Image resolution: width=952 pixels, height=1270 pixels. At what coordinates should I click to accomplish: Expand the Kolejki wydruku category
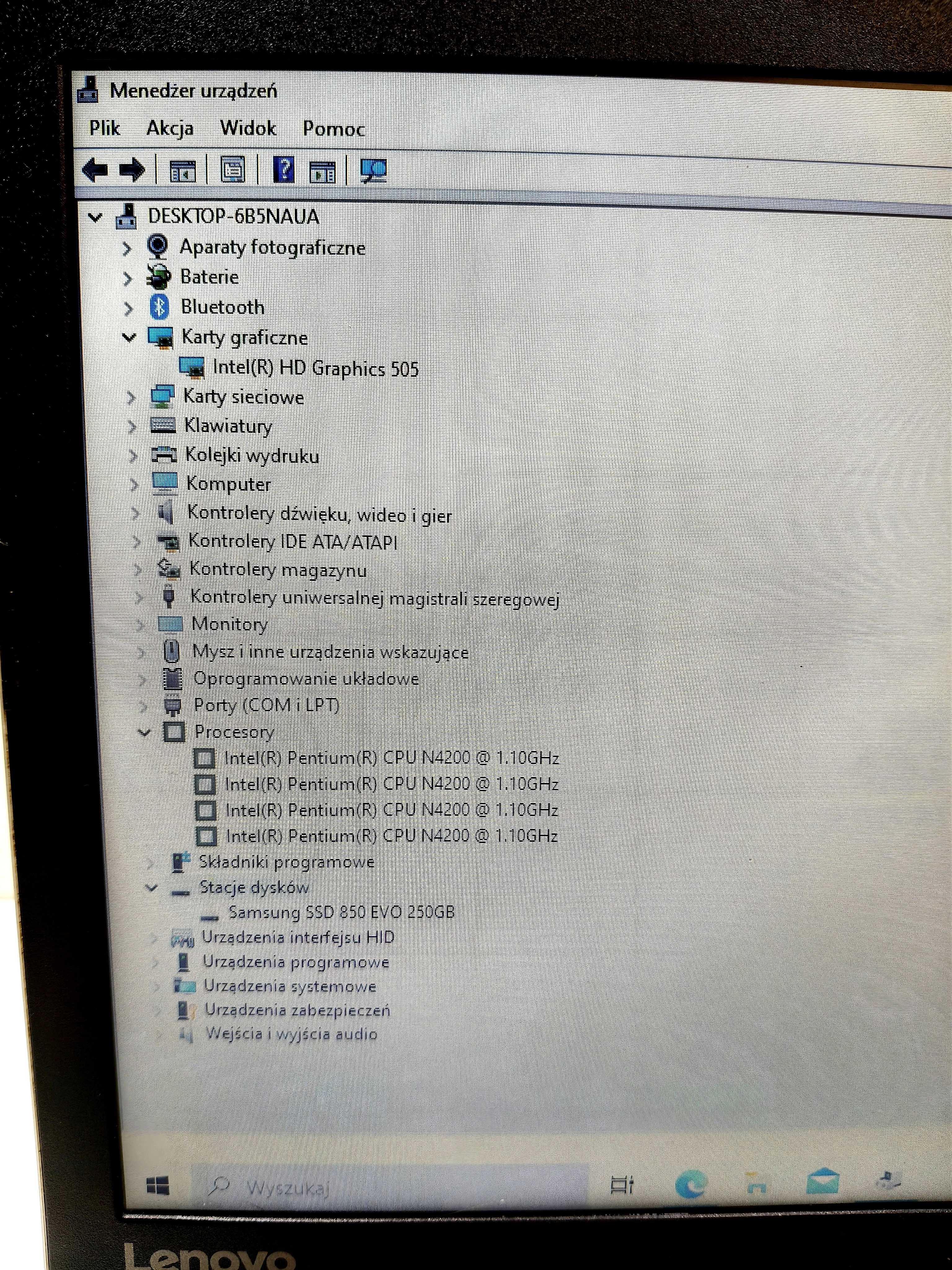[133, 456]
